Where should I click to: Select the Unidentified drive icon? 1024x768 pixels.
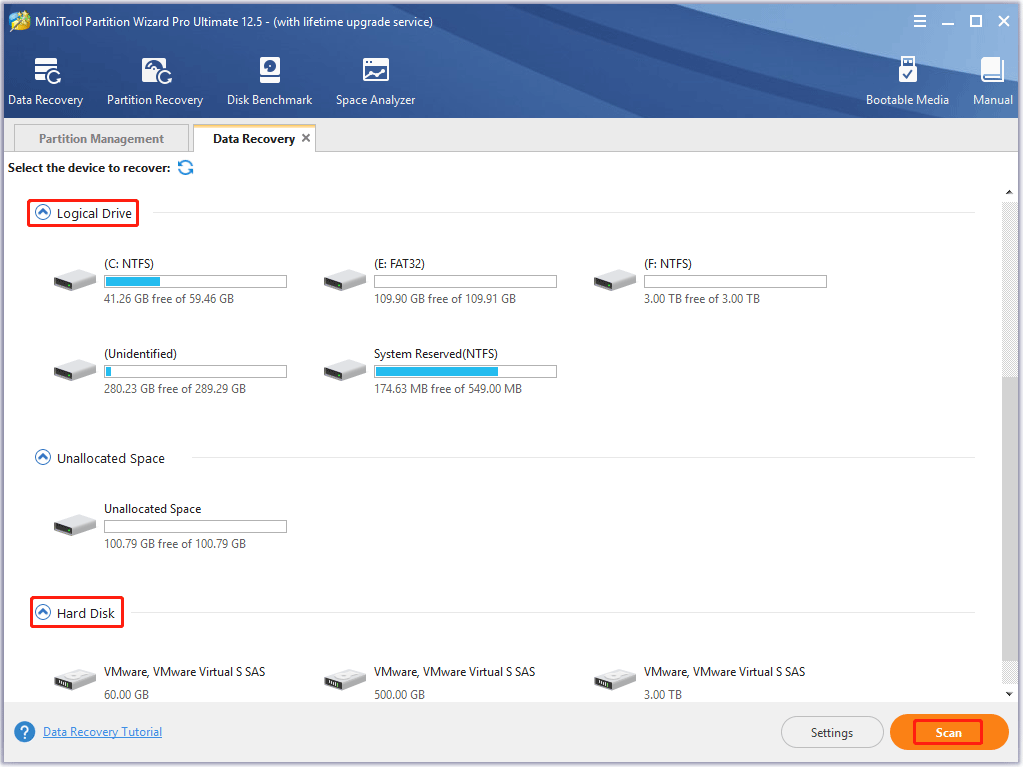point(74,370)
